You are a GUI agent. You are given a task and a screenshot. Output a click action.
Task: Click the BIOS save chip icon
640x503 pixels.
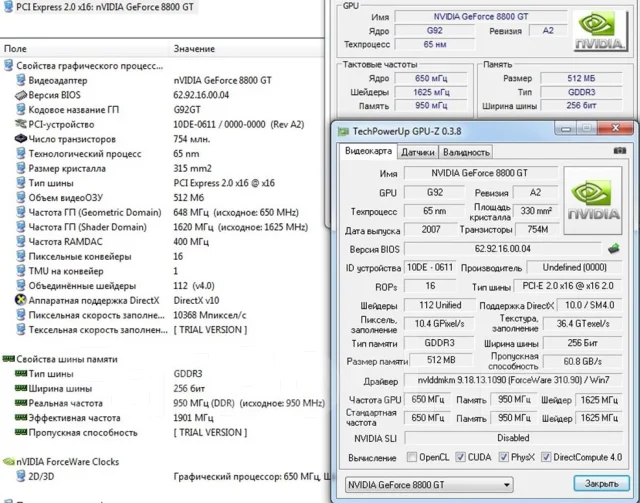coord(613,248)
